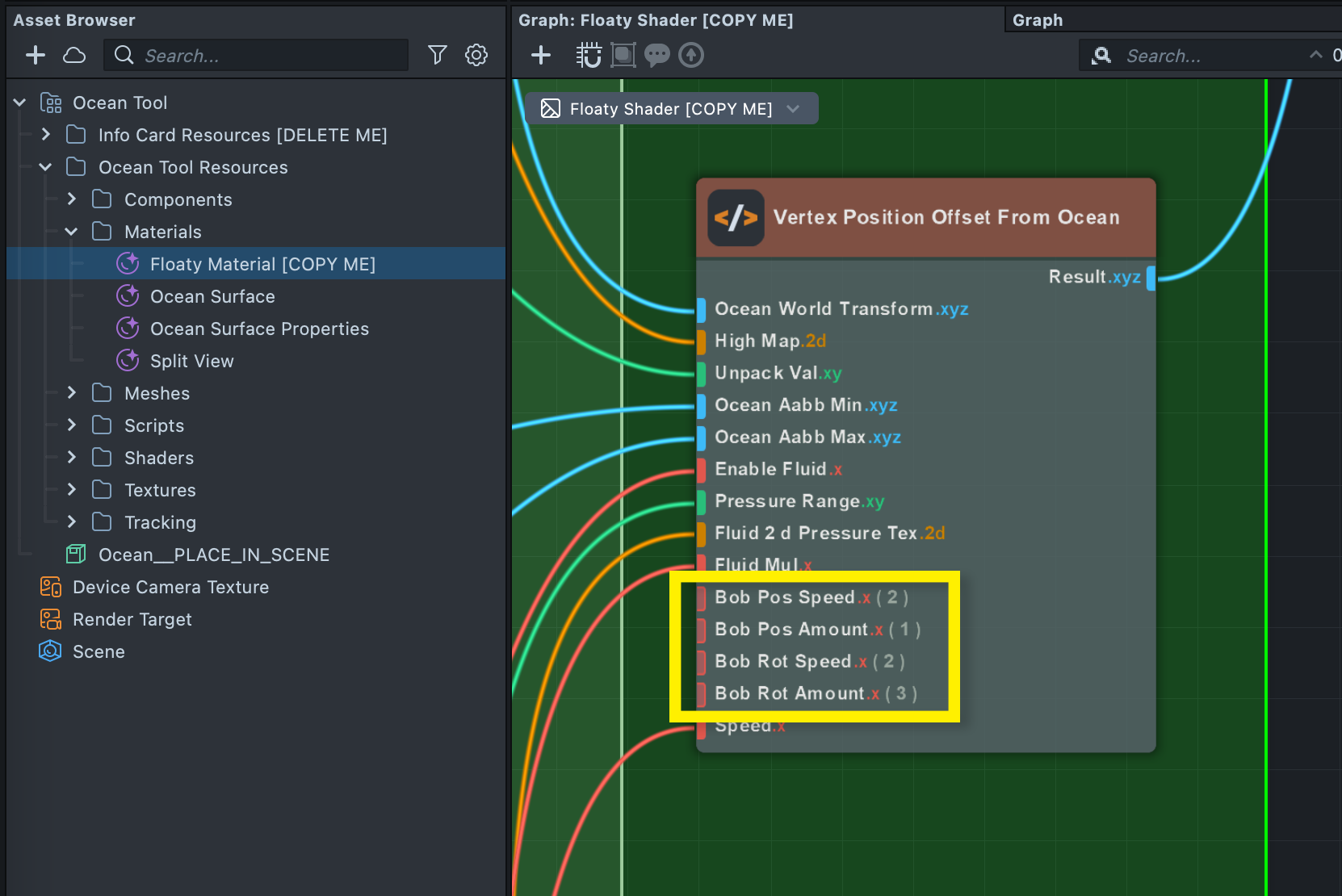1342x896 pixels.
Task: Expand the Shaders folder
Action: pos(72,458)
